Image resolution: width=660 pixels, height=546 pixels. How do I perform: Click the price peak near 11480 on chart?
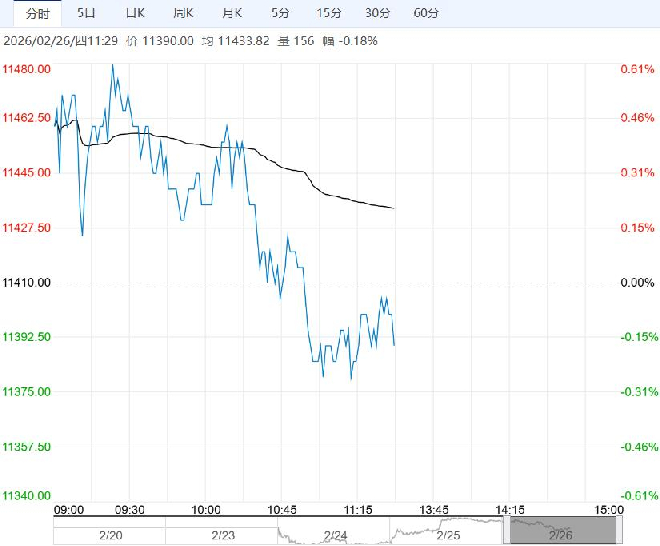point(112,65)
